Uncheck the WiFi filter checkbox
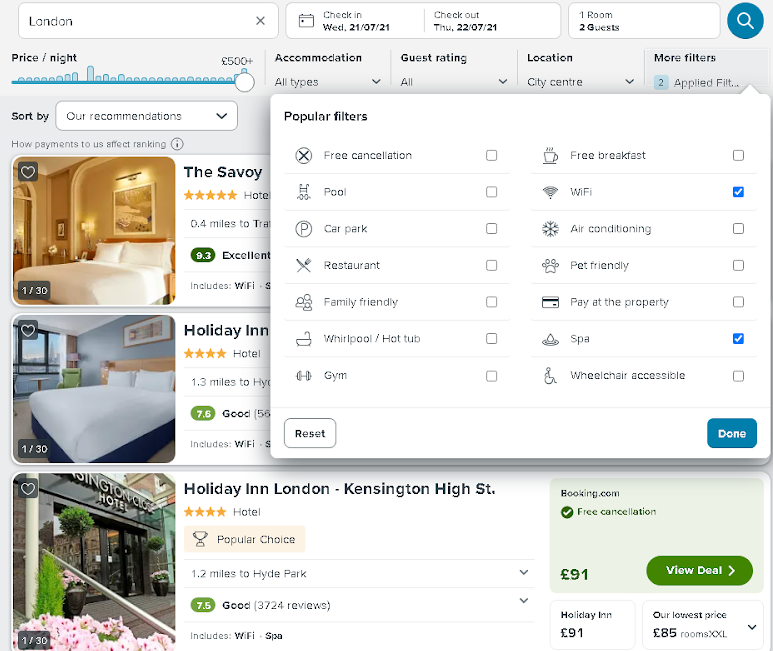The height and width of the screenshot is (651, 773). tap(738, 192)
